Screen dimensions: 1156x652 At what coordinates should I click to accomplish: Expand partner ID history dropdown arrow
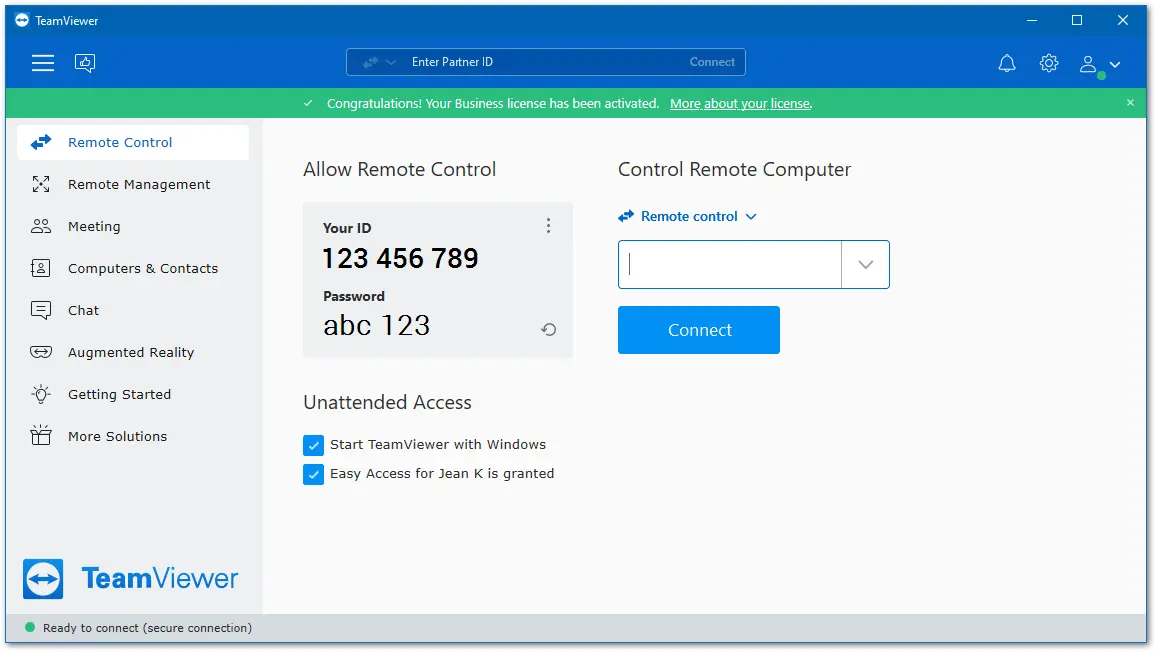(x=866, y=264)
